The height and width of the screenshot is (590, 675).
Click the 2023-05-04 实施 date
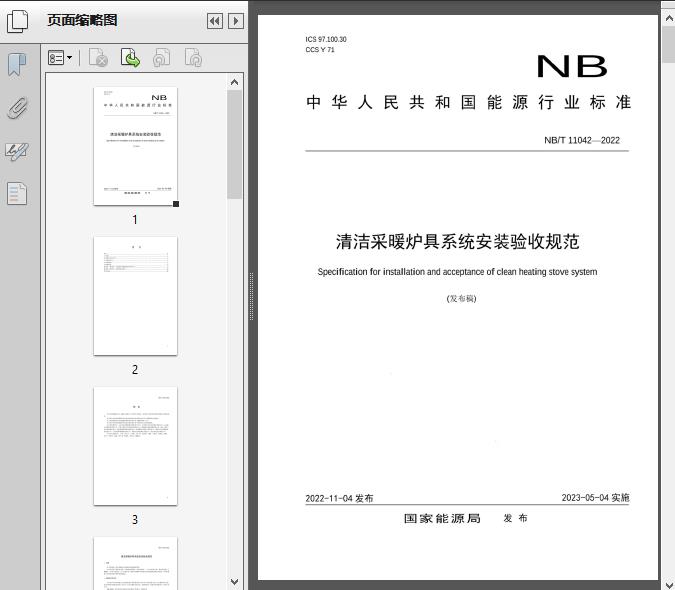click(595, 497)
